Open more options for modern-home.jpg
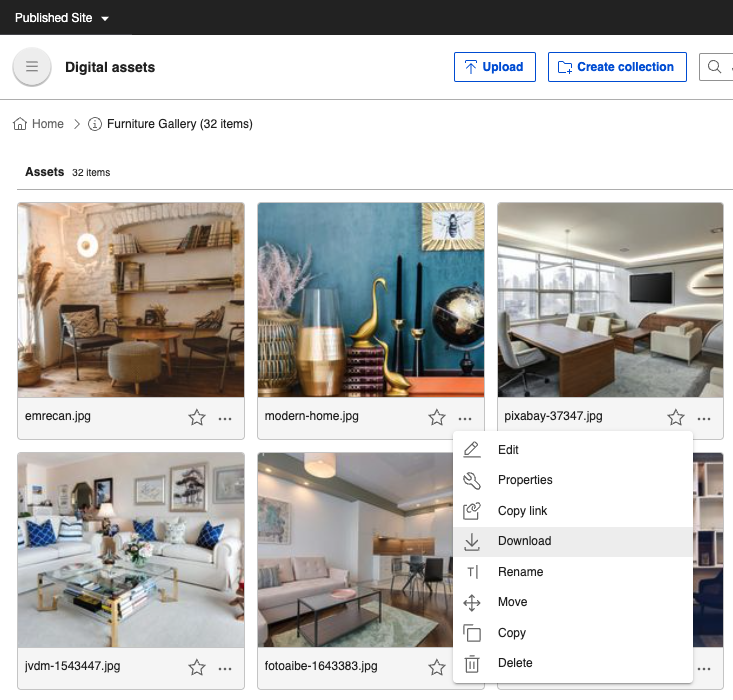733x700 pixels. click(x=465, y=419)
